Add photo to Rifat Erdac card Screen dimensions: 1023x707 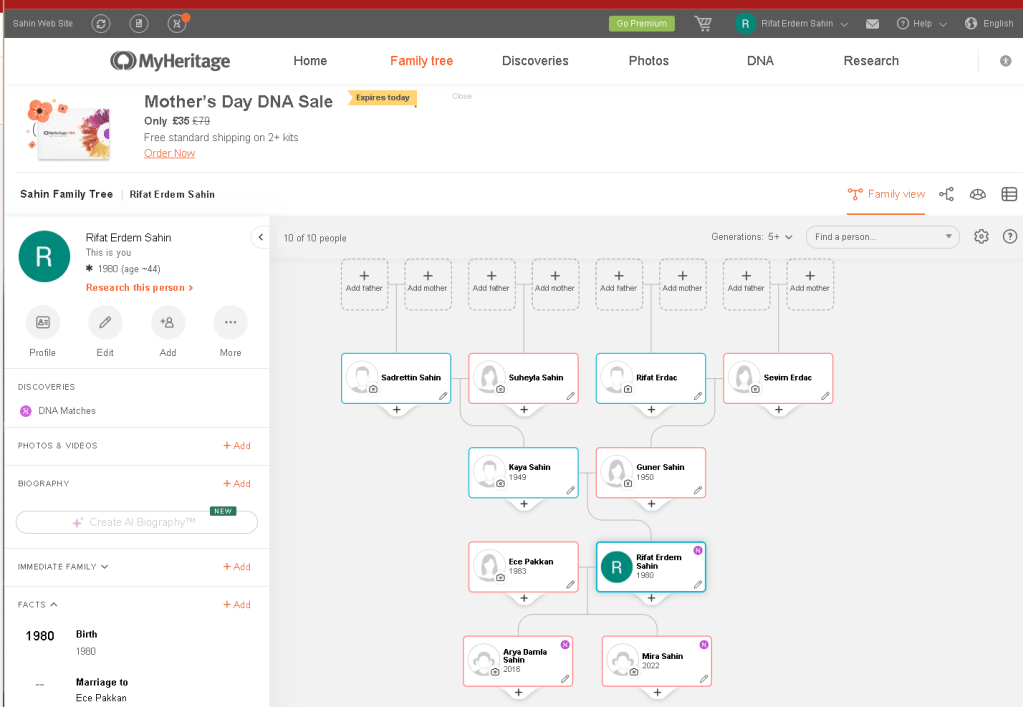(x=628, y=389)
